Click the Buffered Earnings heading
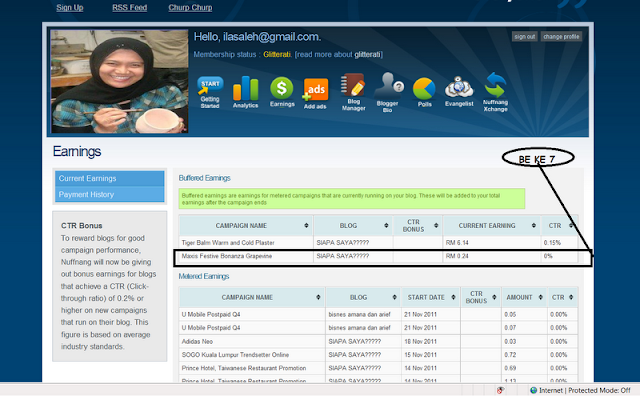The height and width of the screenshot is (396, 640). click(204, 178)
